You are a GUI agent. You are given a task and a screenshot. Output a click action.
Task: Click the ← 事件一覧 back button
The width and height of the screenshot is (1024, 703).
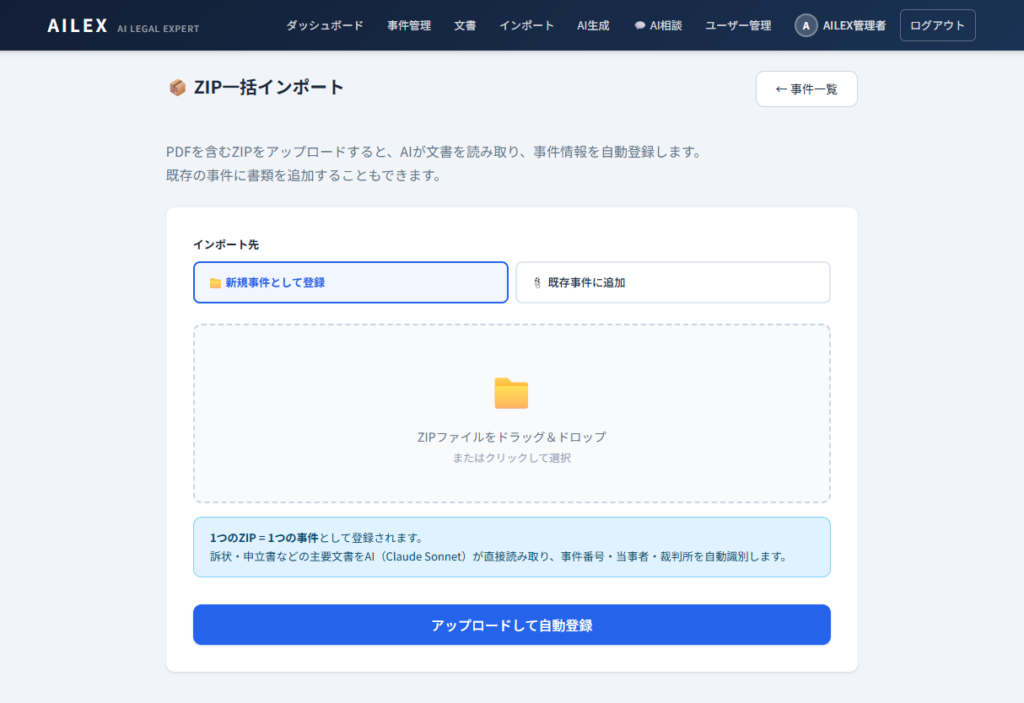click(x=806, y=89)
